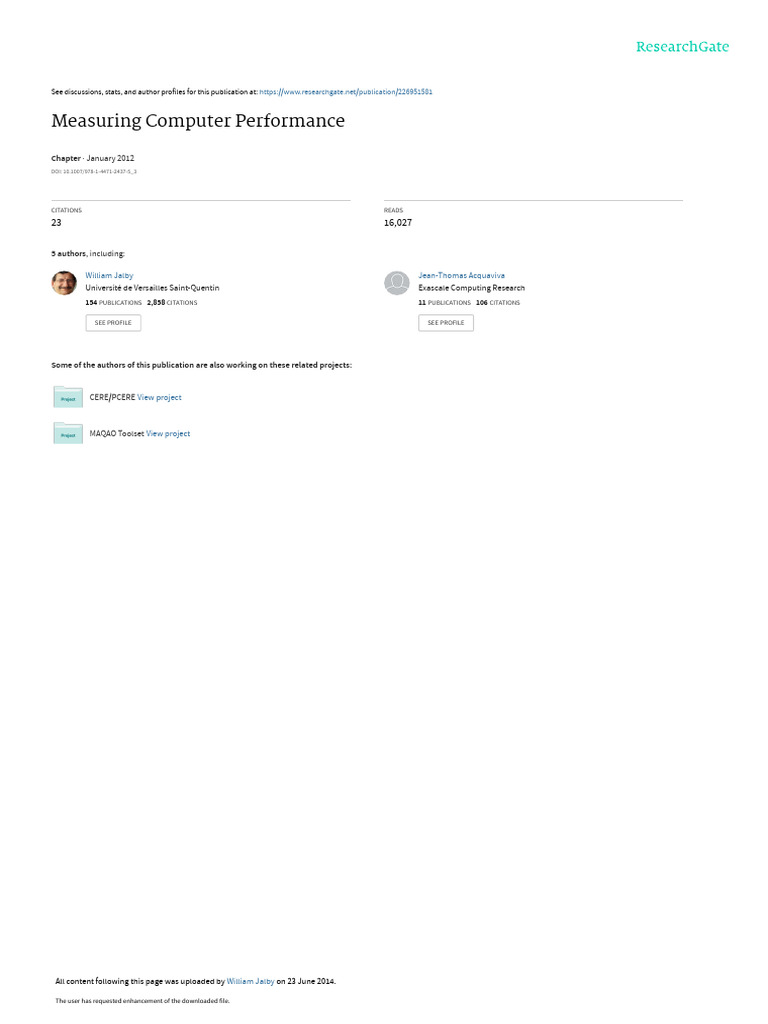Click the reads count 16,027

pos(398,223)
